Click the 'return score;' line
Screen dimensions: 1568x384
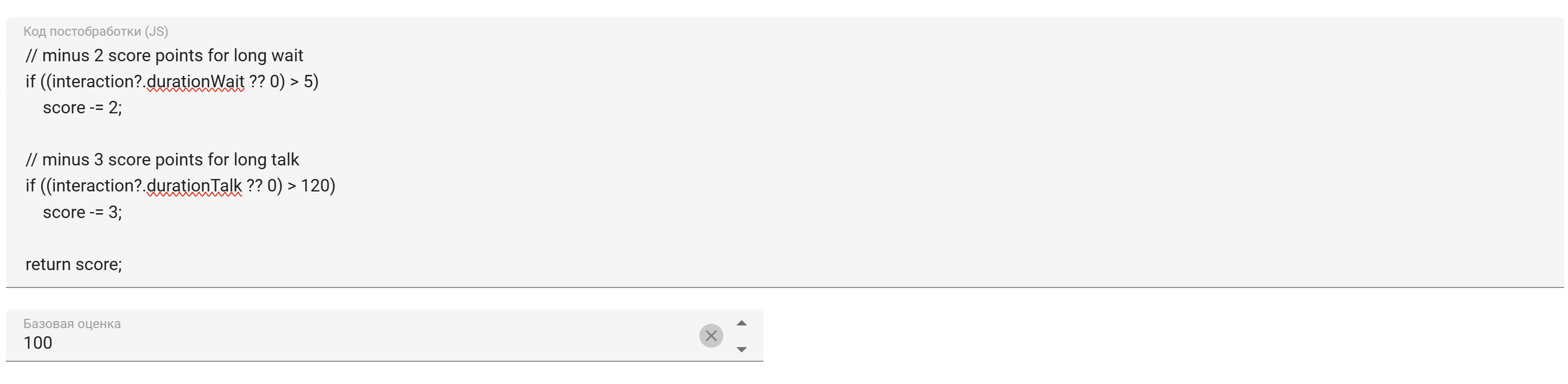74,265
